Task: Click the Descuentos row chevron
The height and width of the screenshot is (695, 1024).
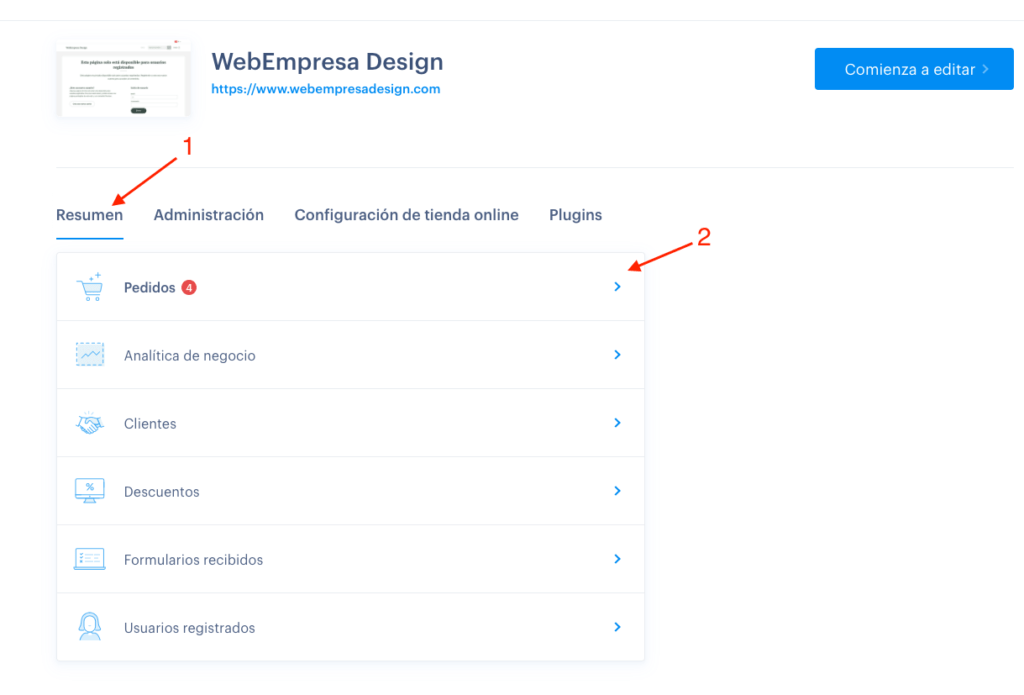Action: click(617, 491)
